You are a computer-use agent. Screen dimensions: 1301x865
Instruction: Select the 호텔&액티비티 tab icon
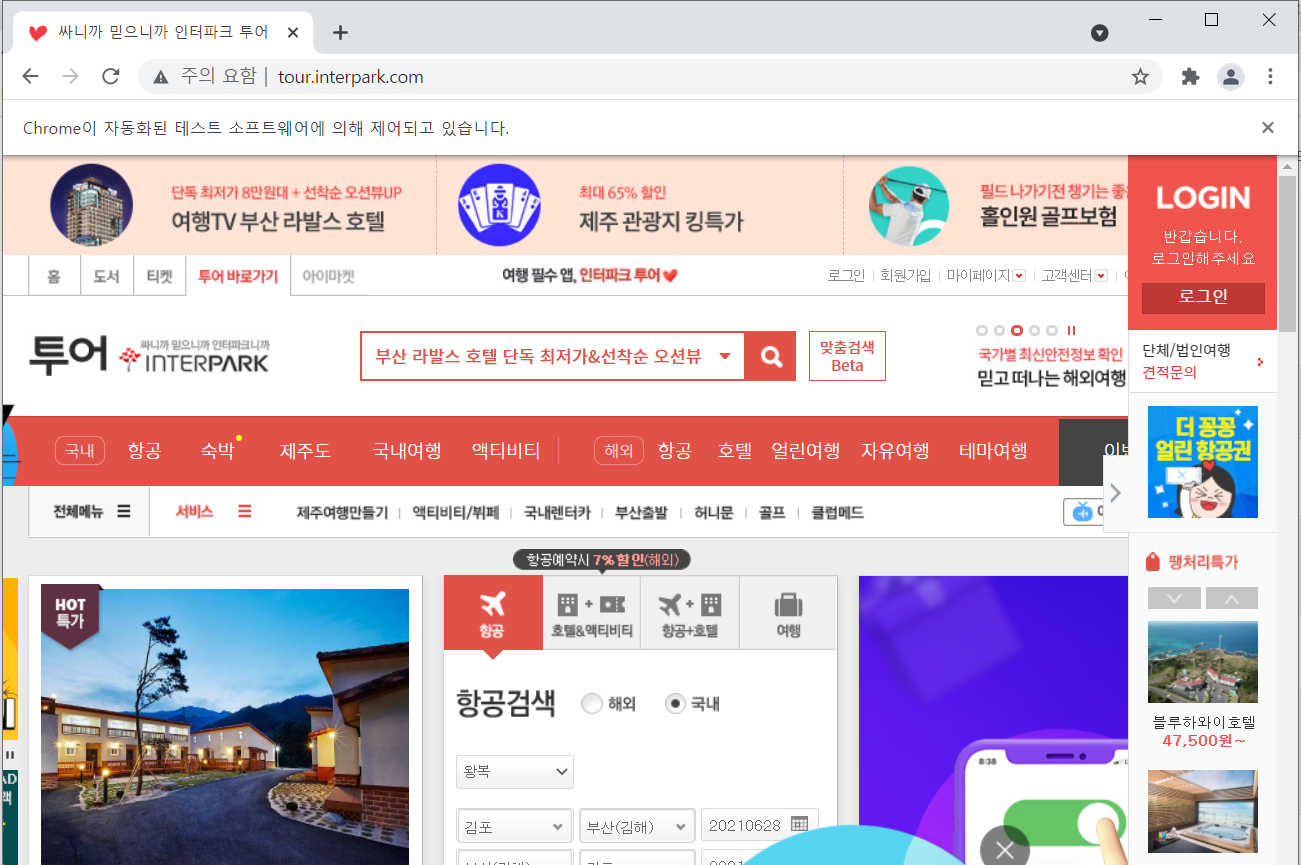point(591,612)
